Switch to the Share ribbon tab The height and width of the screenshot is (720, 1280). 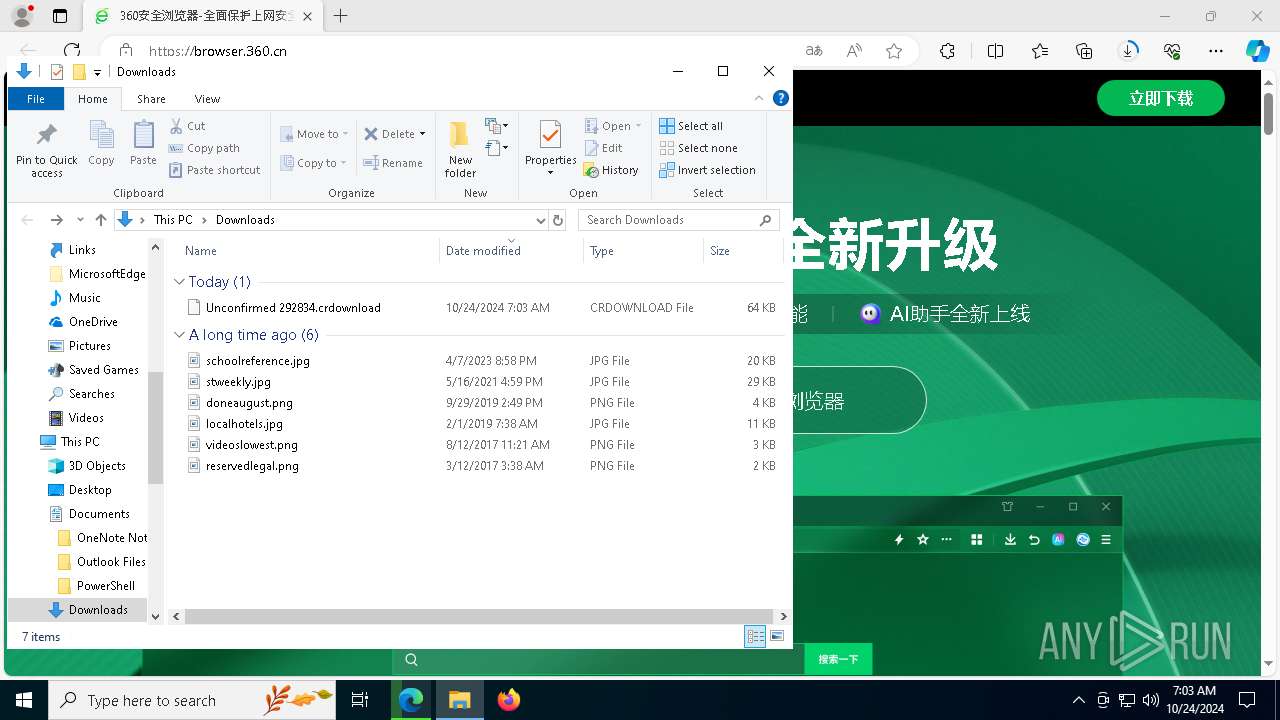pos(151,99)
